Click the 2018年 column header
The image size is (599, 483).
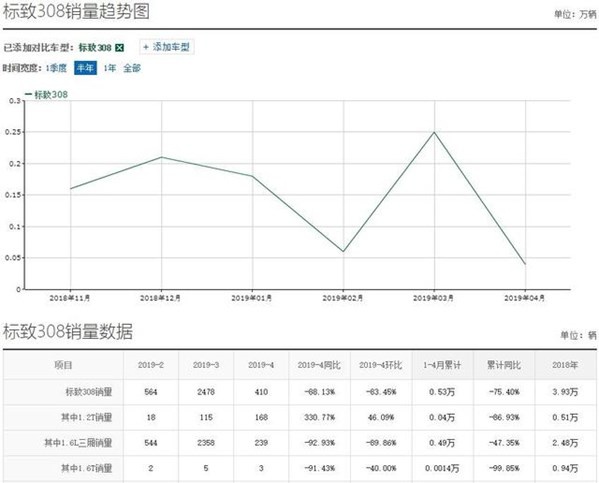click(565, 365)
